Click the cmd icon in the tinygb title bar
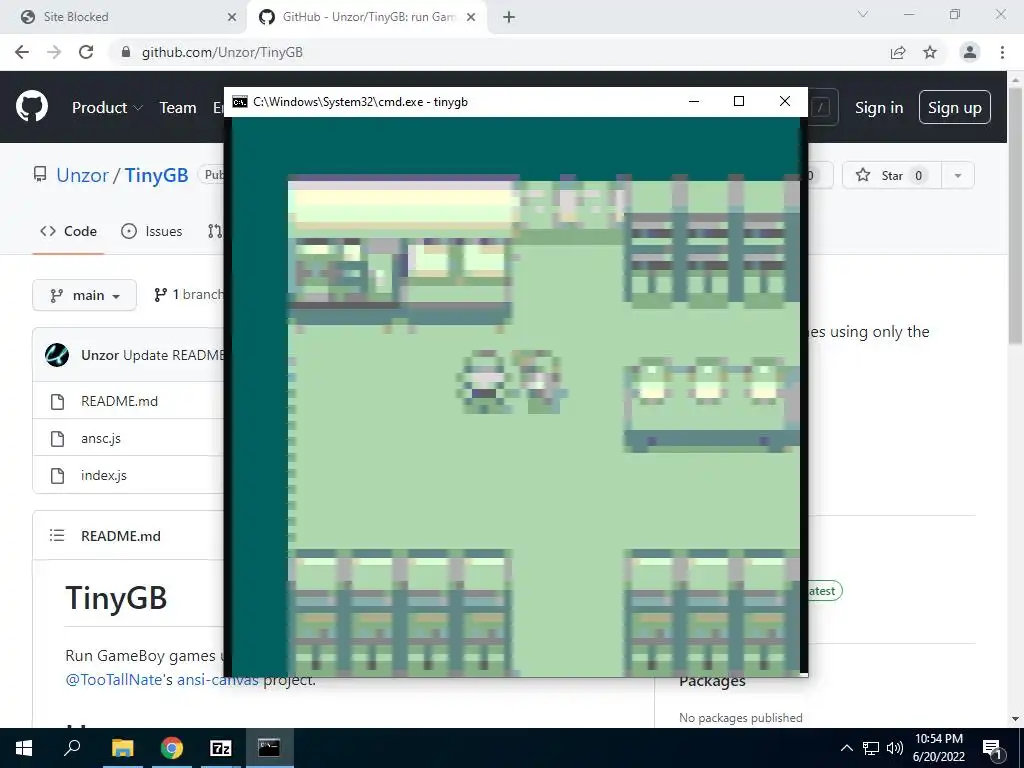This screenshot has width=1024, height=768. pyautogui.click(x=240, y=101)
